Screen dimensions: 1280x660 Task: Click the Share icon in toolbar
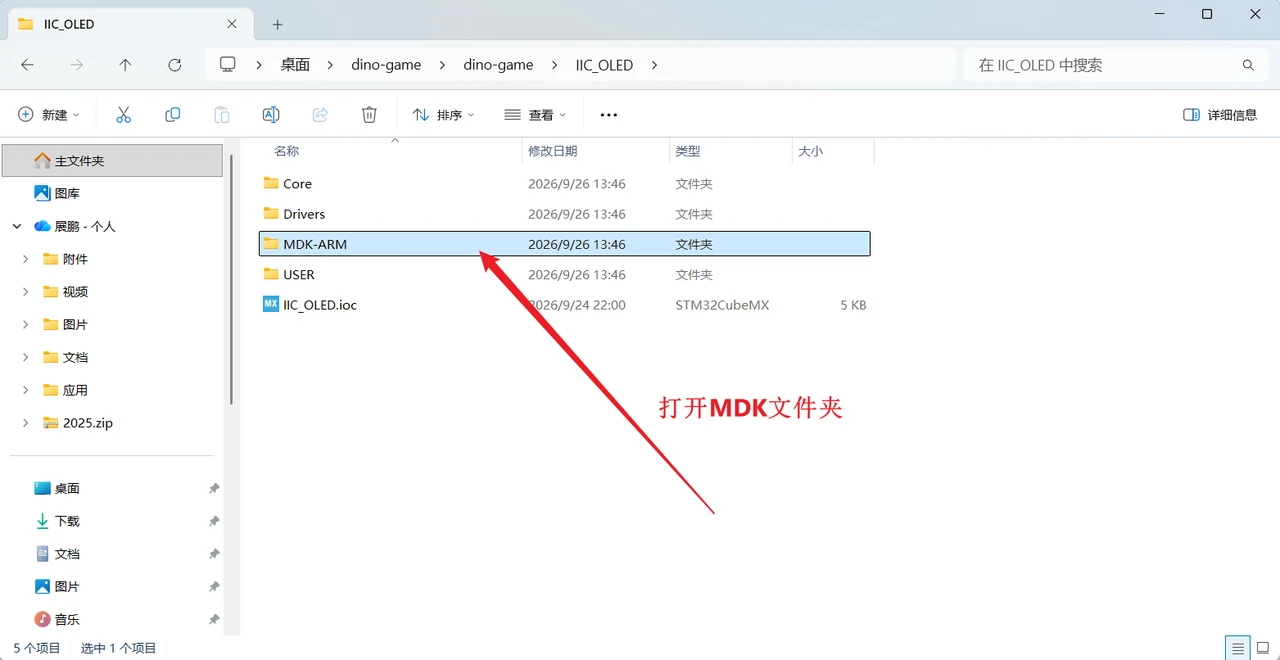point(320,115)
